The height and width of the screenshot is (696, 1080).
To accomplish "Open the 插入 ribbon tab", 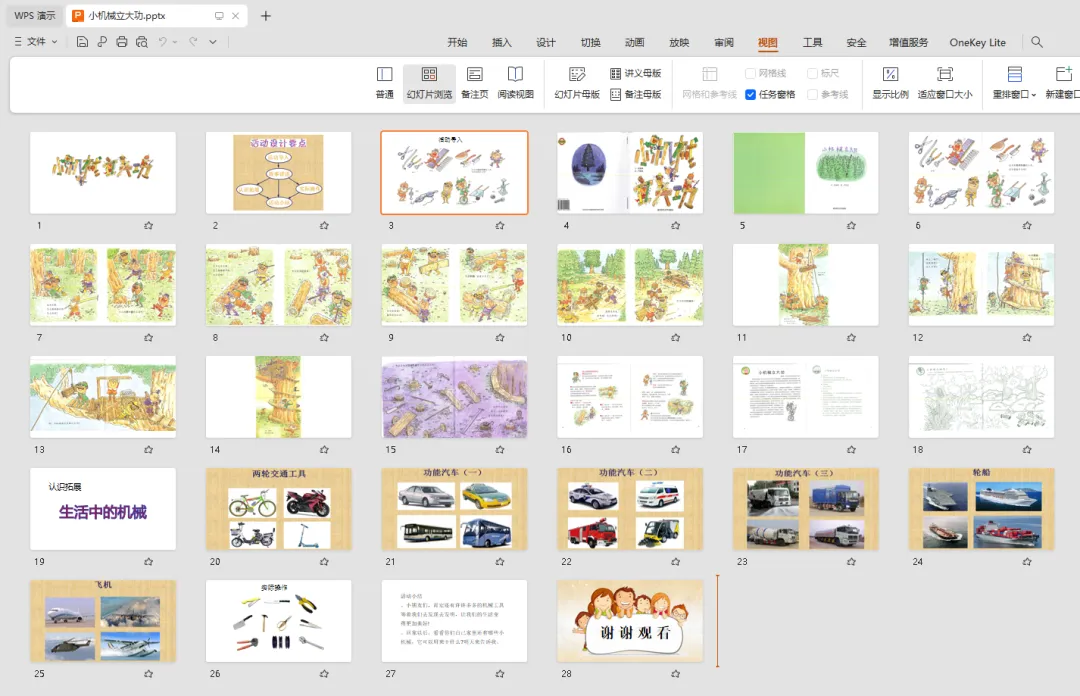I will pos(501,43).
